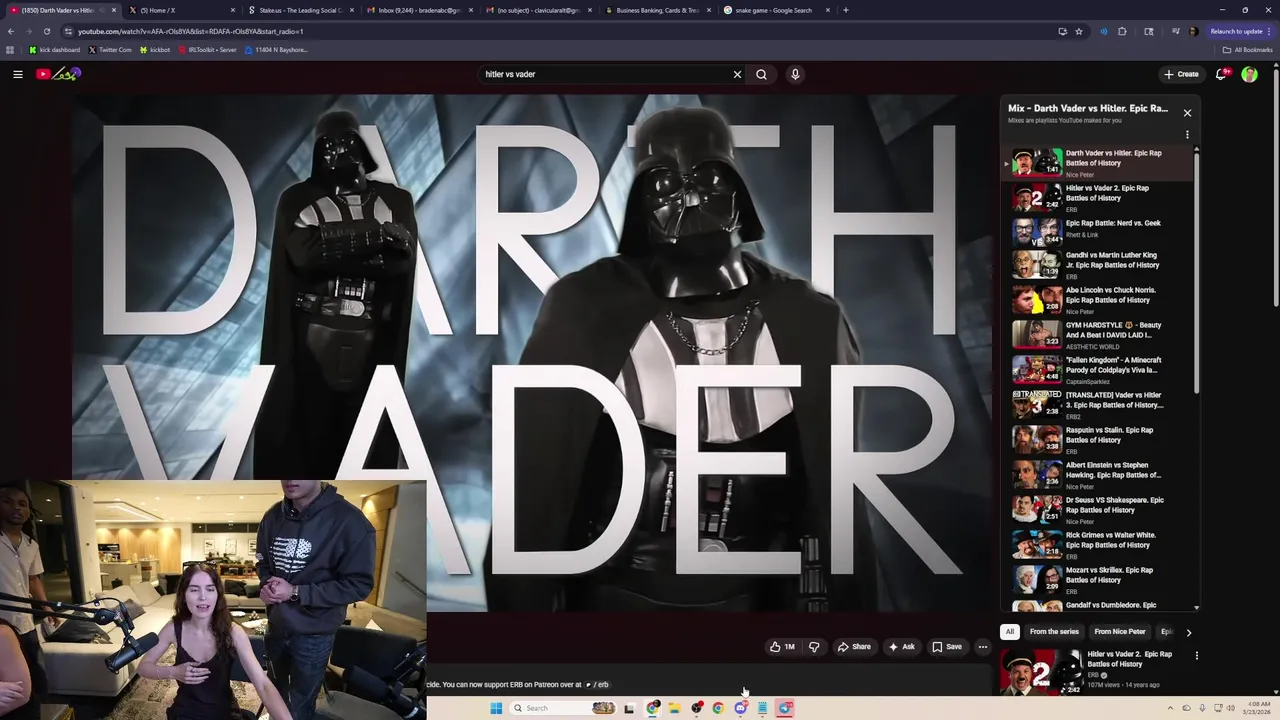Play 'Dr Seuss VS Shakespeare' from Mix
The width and height of the screenshot is (1280, 720).
tap(1098, 510)
